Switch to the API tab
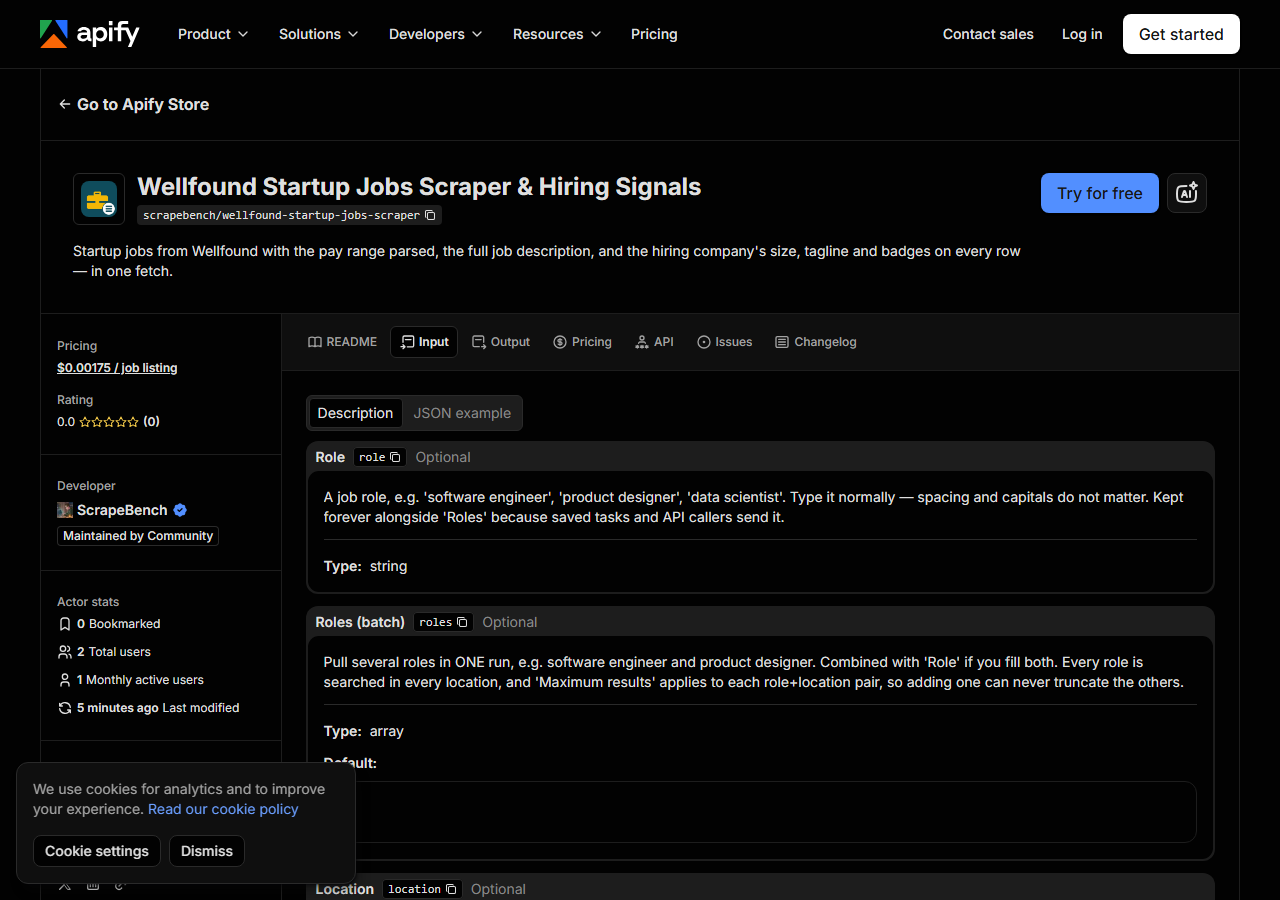 click(x=654, y=342)
